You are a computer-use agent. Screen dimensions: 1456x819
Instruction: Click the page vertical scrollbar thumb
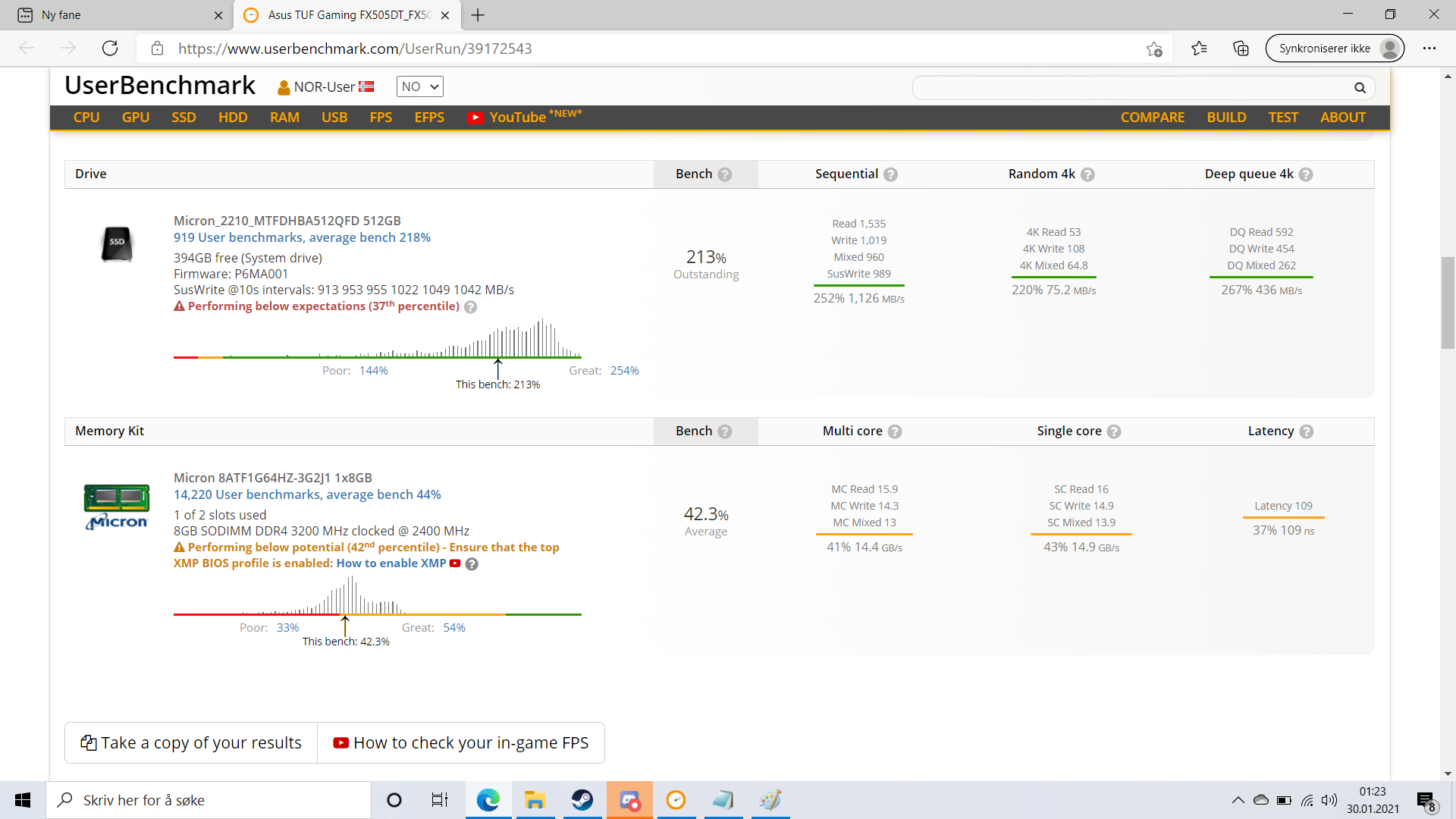click(1448, 303)
